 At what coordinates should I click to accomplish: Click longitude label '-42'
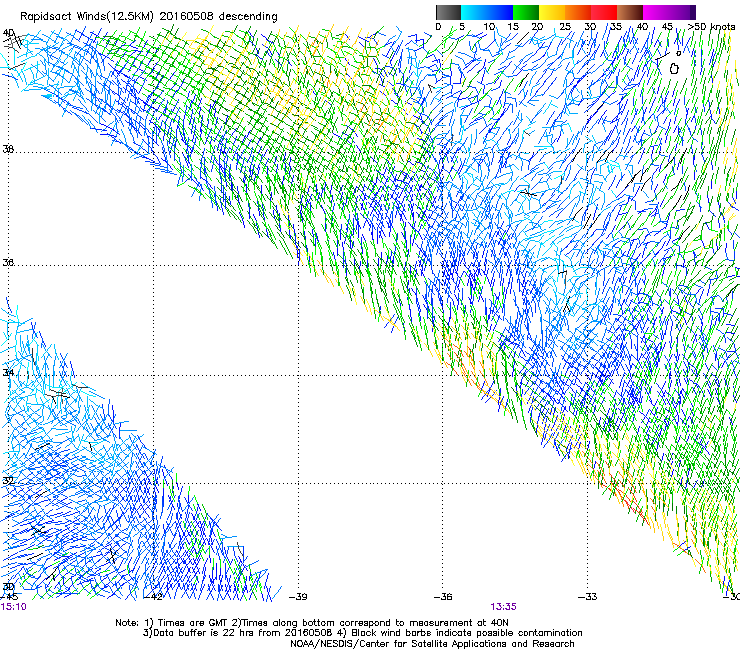pyautogui.click(x=153, y=597)
